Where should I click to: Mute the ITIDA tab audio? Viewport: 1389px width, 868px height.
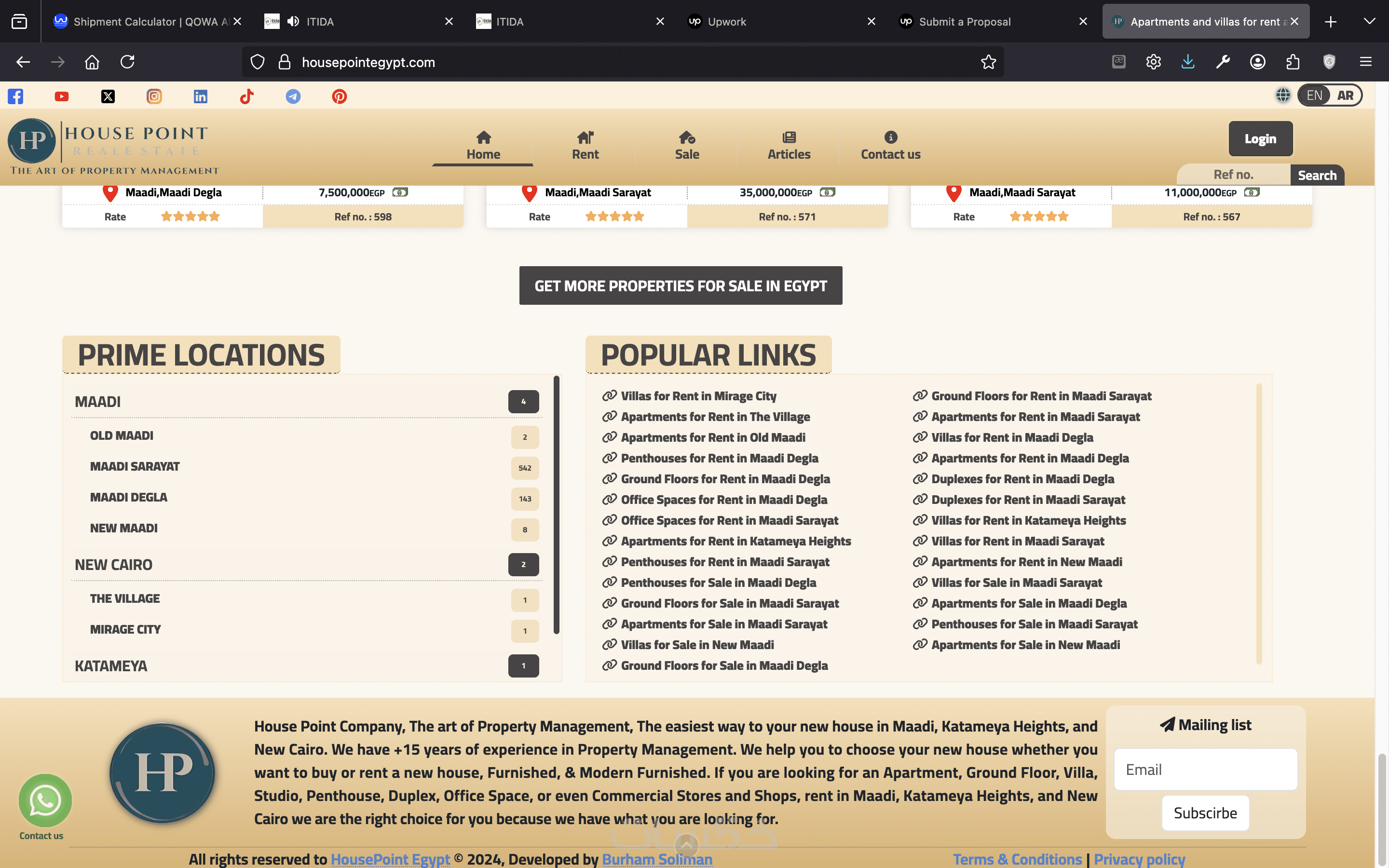click(x=293, y=21)
